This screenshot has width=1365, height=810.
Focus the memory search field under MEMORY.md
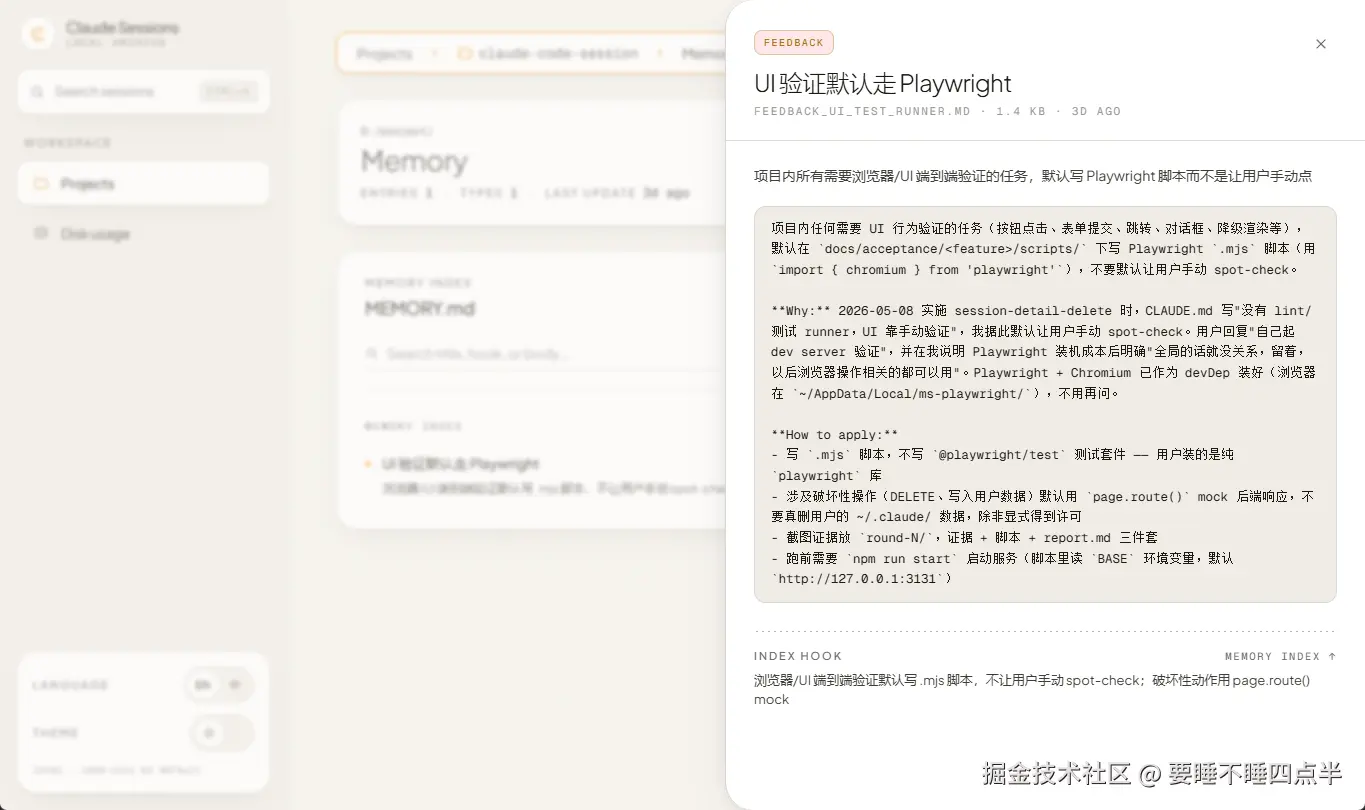[x=545, y=354]
